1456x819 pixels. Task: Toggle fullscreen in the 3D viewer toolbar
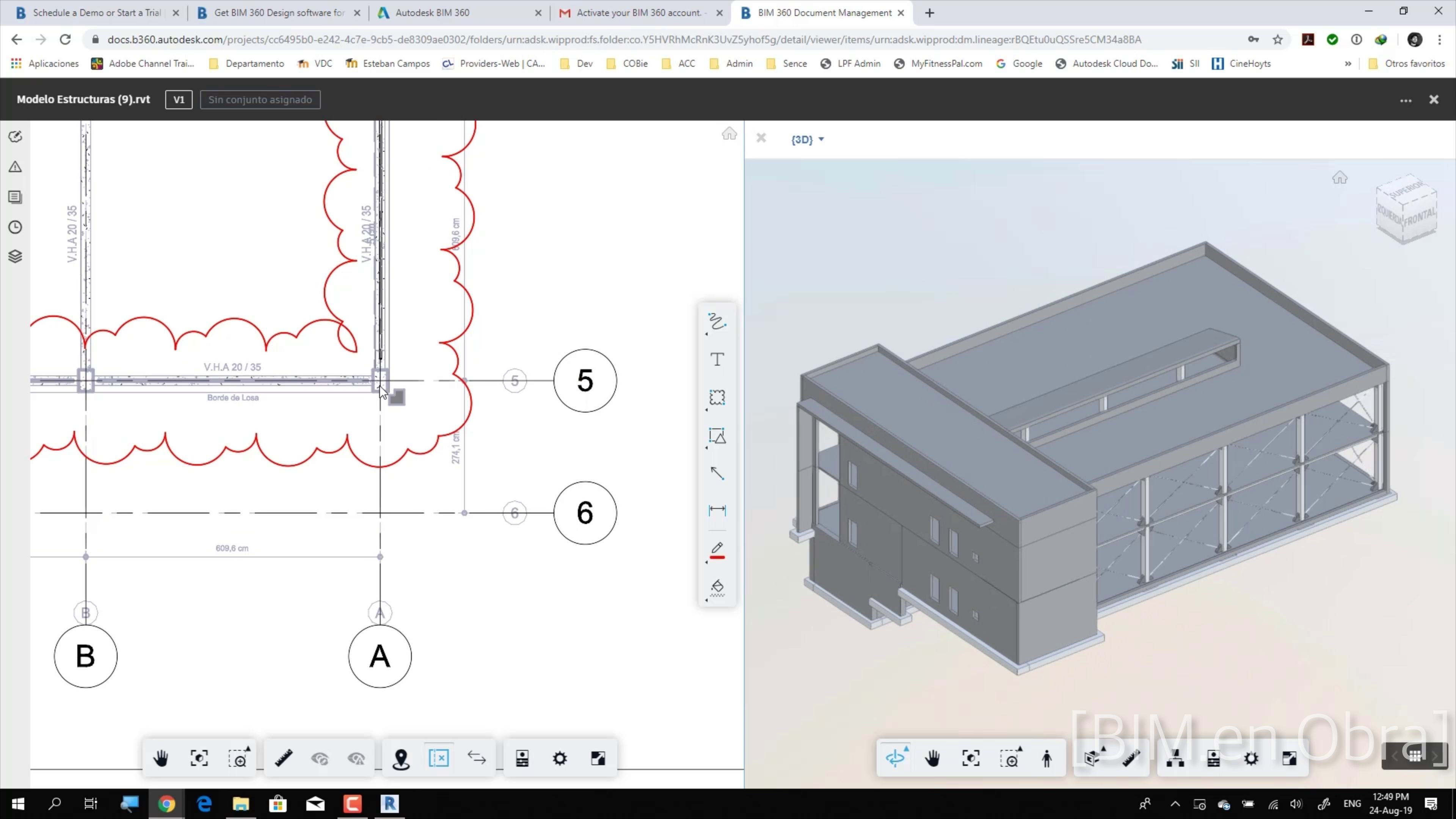click(1289, 758)
